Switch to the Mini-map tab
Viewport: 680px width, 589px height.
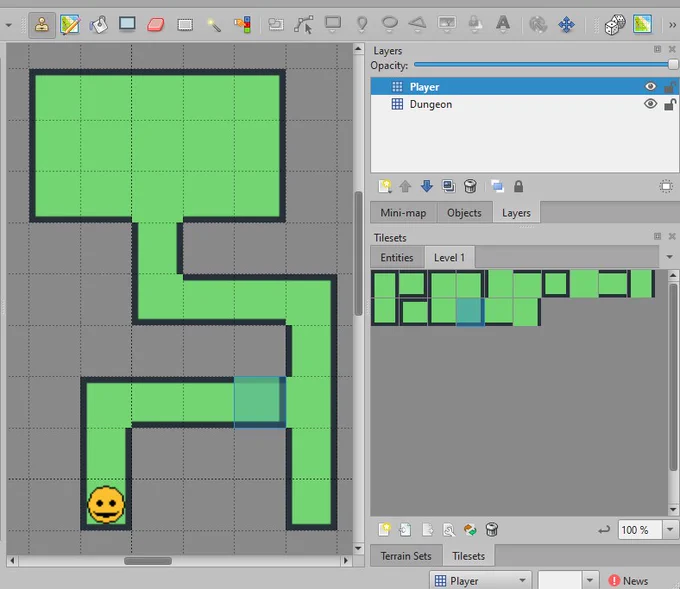click(x=403, y=213)
